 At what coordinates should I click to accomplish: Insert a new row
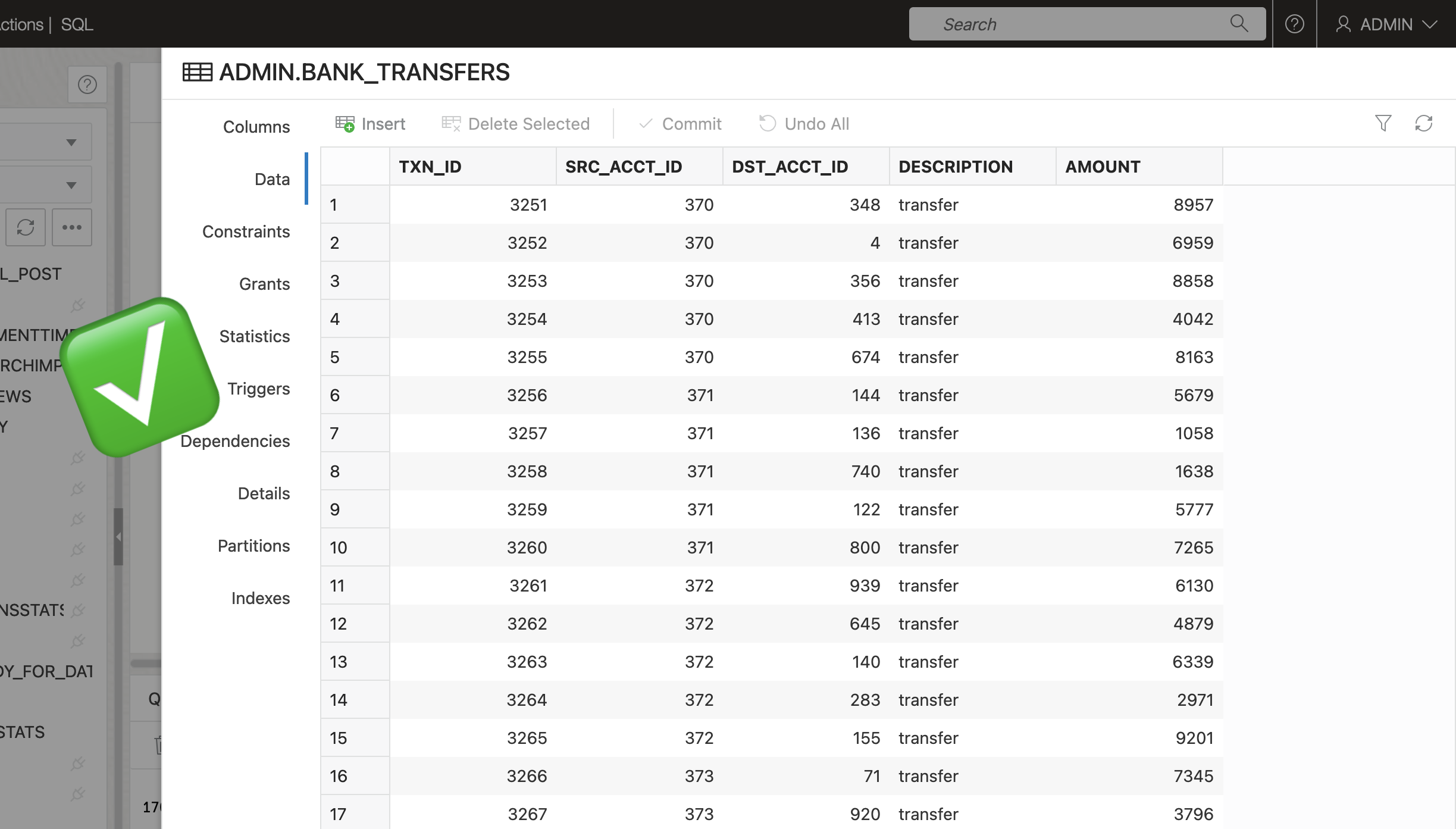[370, 124]
